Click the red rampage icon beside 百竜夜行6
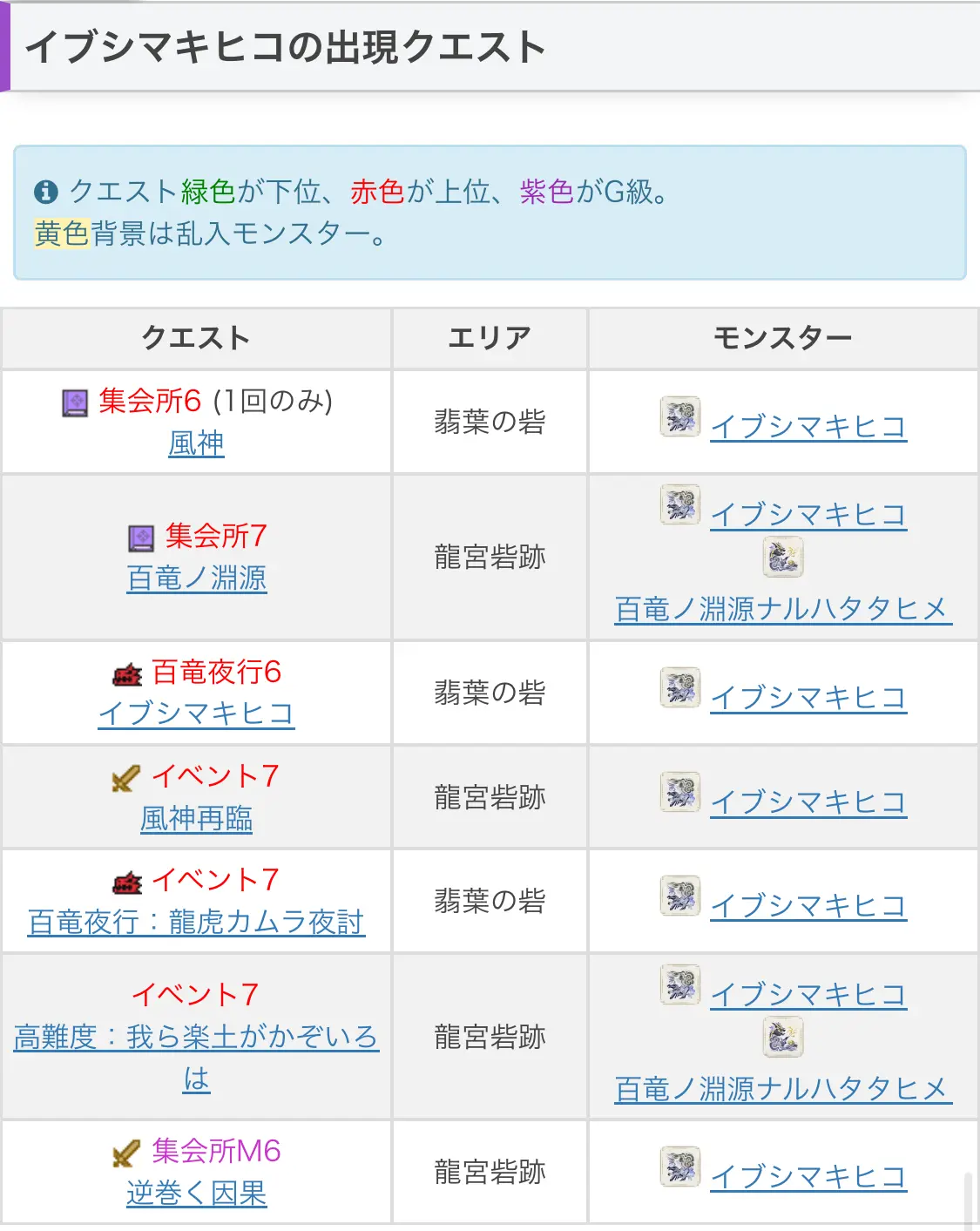This screenshot has height=1231, width=980. click(x=127, y=673)
